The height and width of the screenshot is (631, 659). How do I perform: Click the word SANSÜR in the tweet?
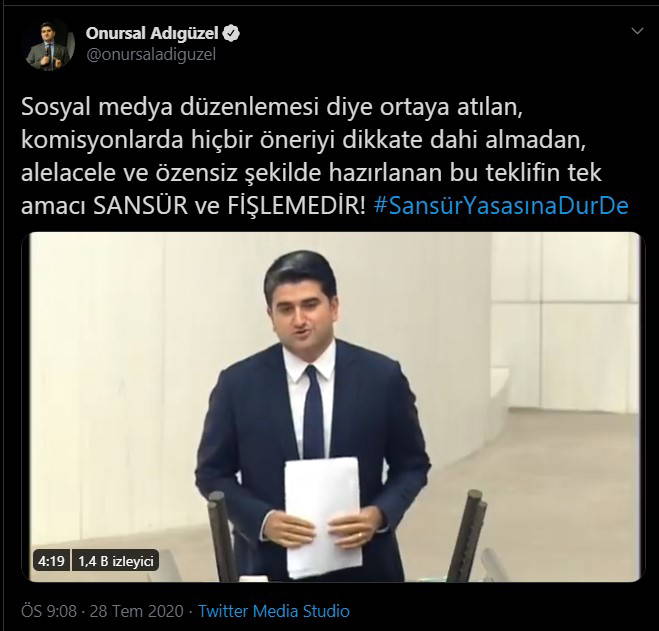click(140, 206)
